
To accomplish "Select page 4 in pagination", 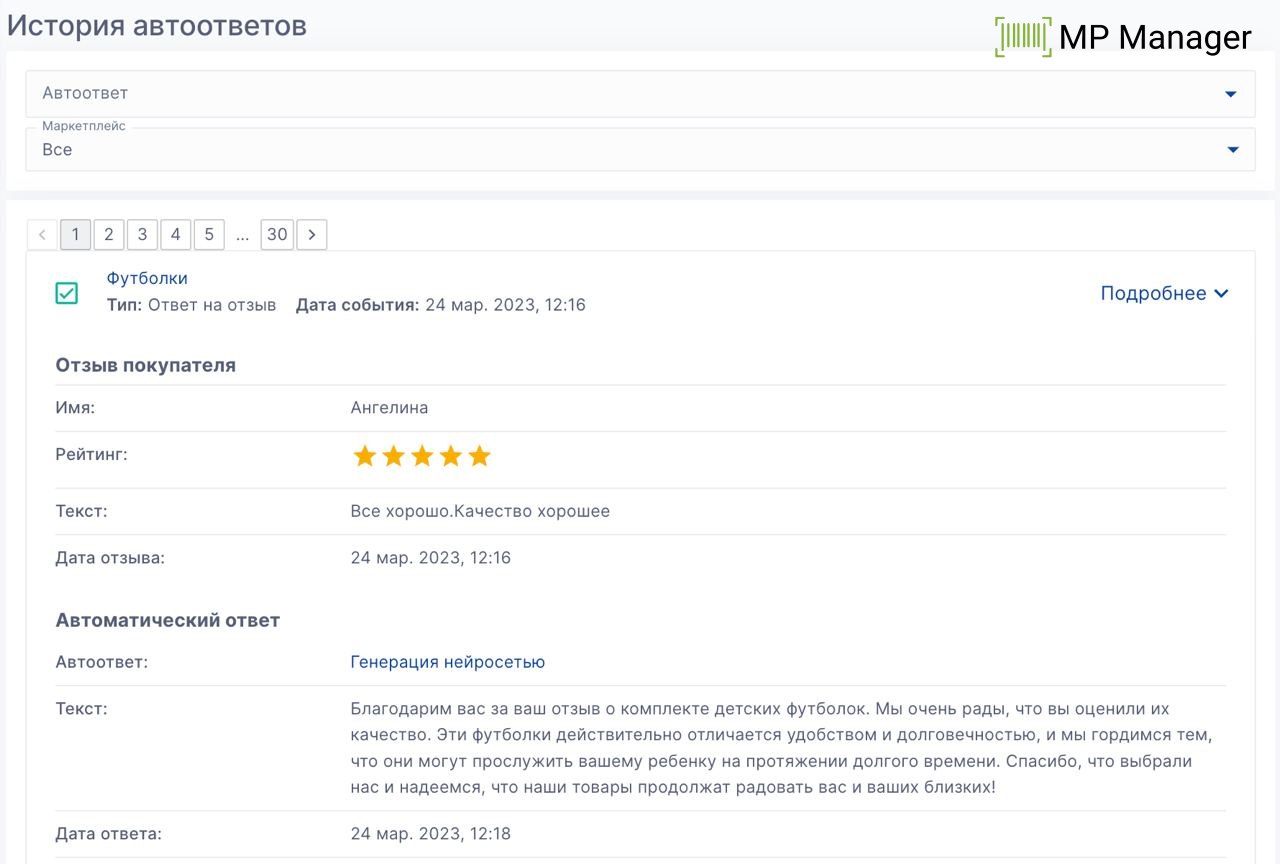I will point(176,235).
